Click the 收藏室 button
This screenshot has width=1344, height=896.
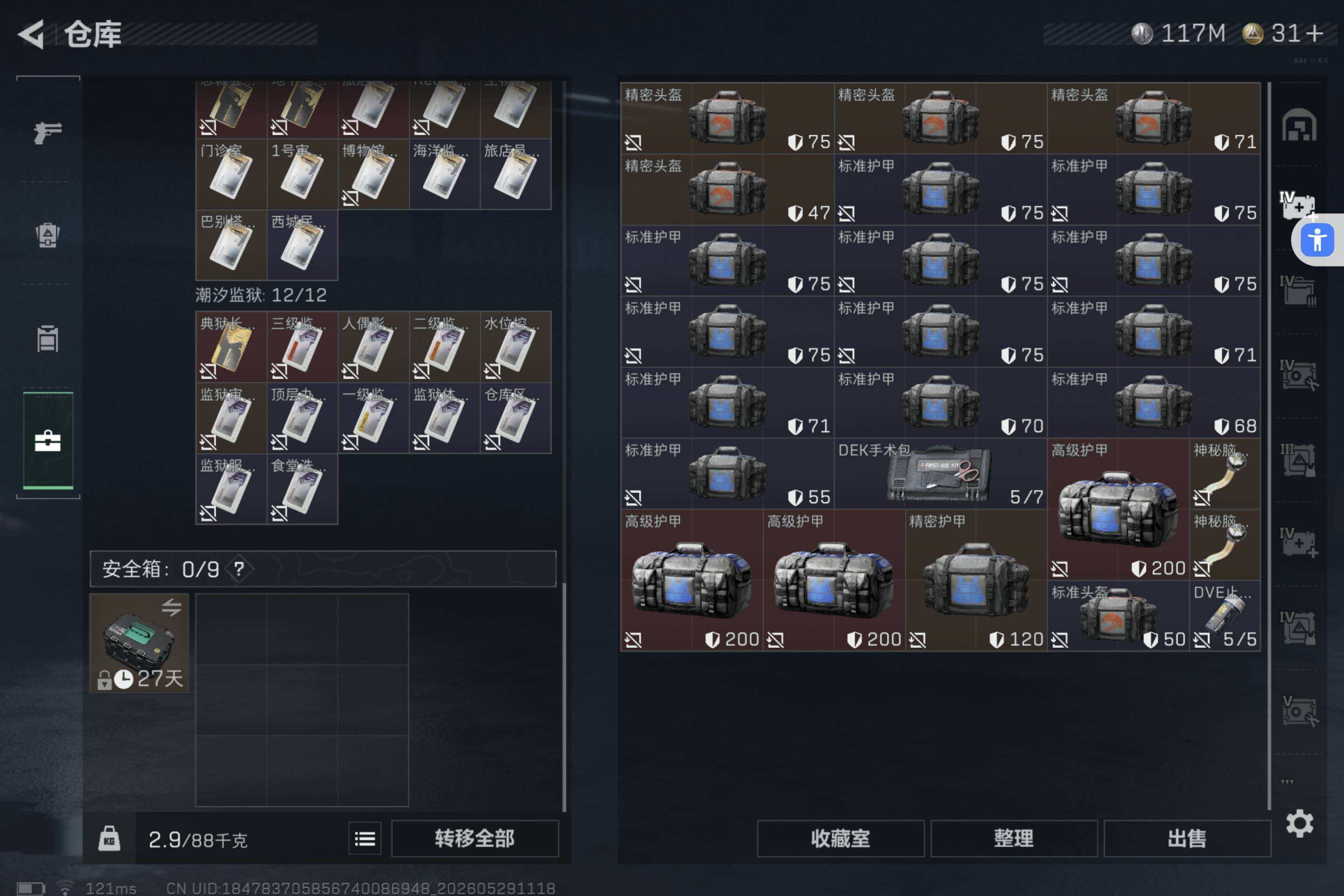click(x=840, y=838)
